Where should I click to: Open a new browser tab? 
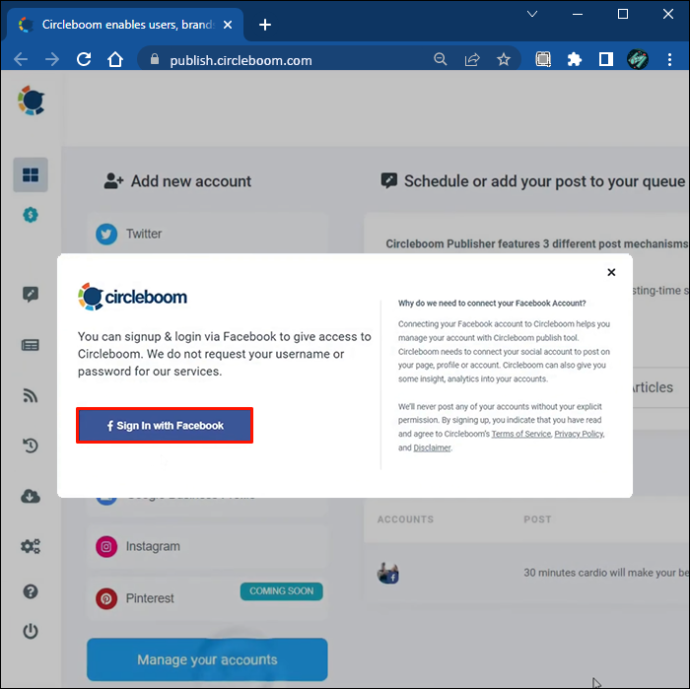point(265,25)
